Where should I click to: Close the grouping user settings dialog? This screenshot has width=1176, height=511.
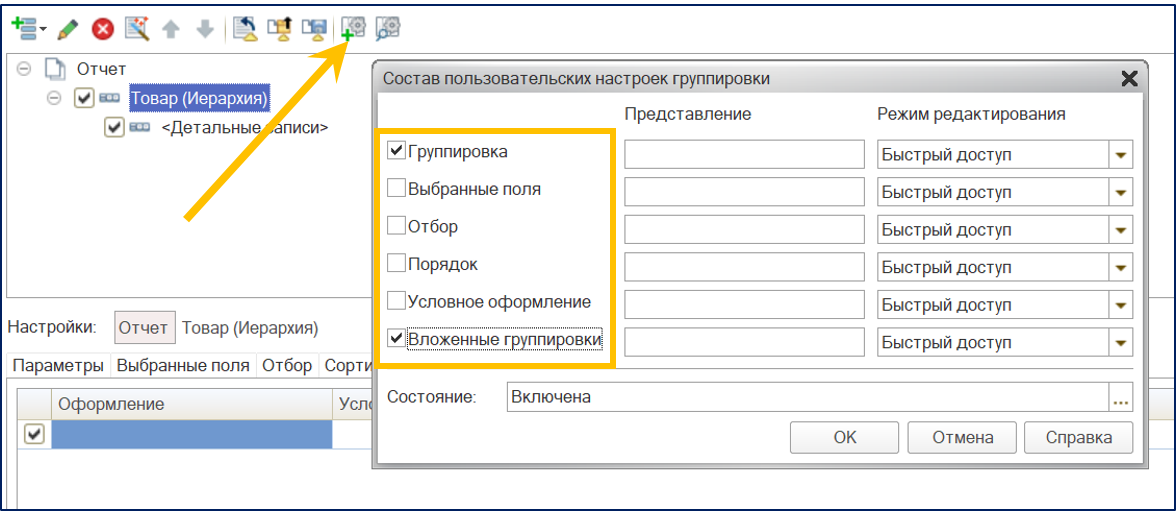click(1129, 78)
